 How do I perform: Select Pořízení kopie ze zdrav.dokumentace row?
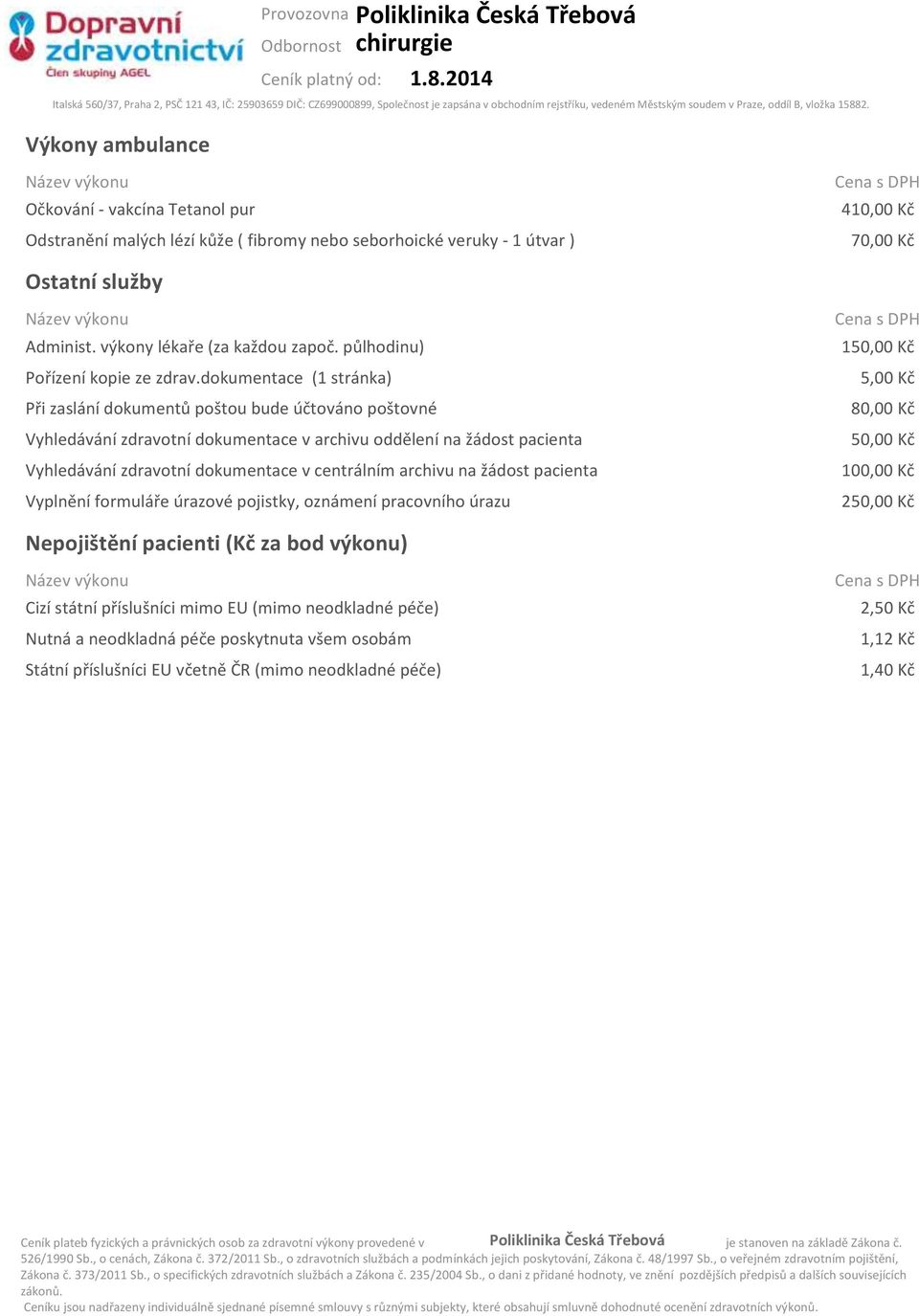click(x=470, y=378)
